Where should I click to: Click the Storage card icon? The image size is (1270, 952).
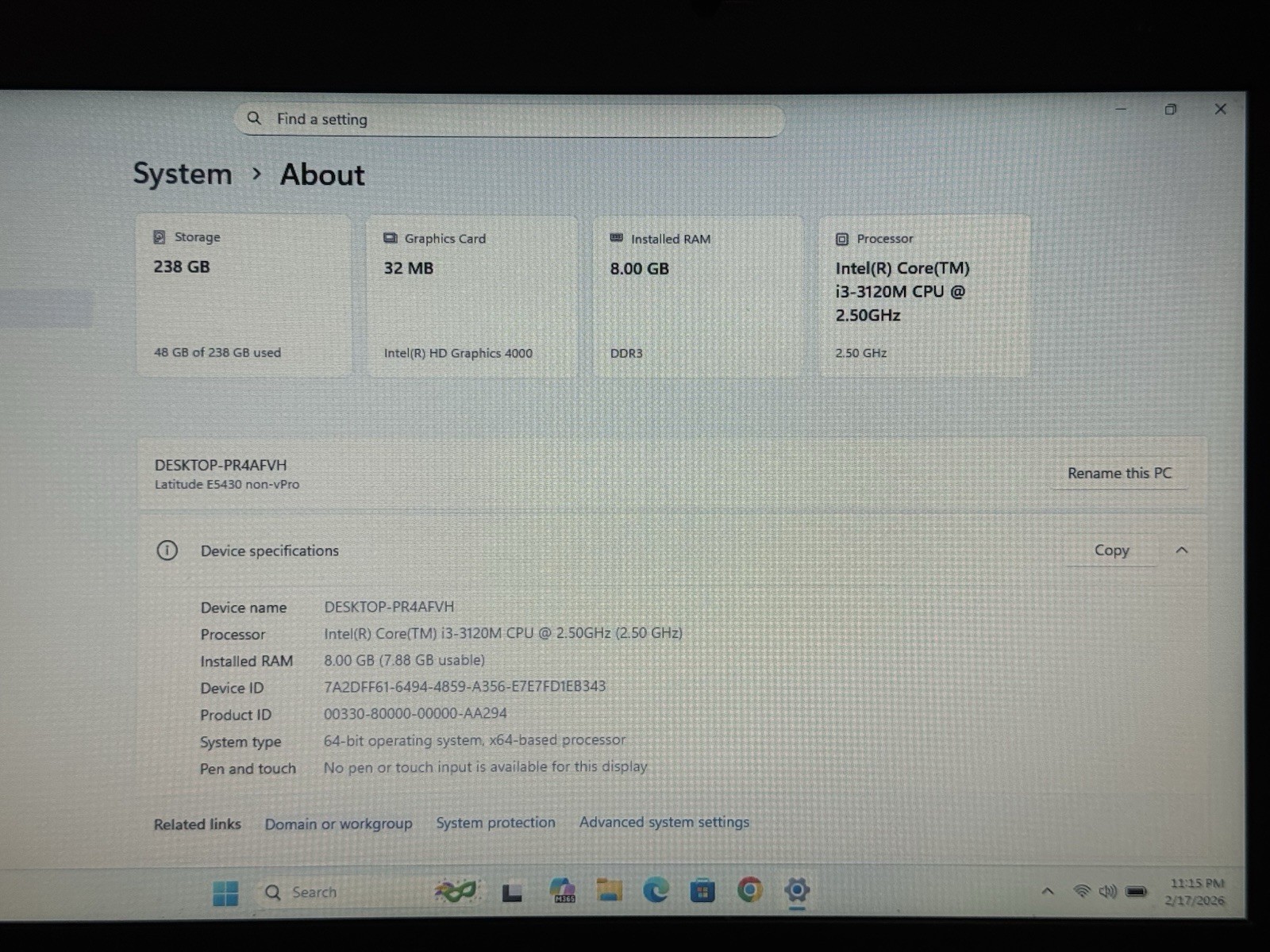(x=159, y=236)
